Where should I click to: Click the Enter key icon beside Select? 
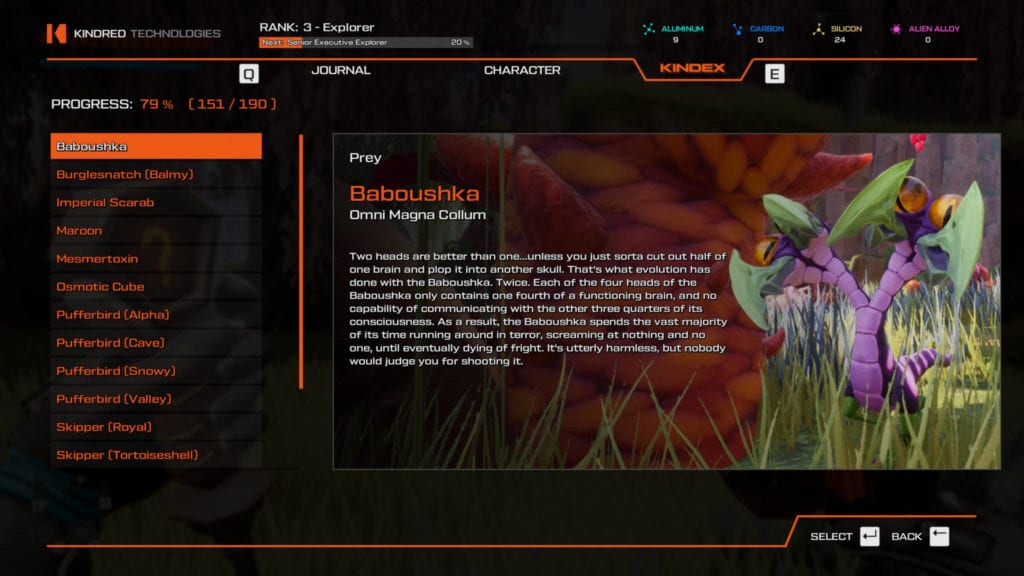[x=869, y=537]
